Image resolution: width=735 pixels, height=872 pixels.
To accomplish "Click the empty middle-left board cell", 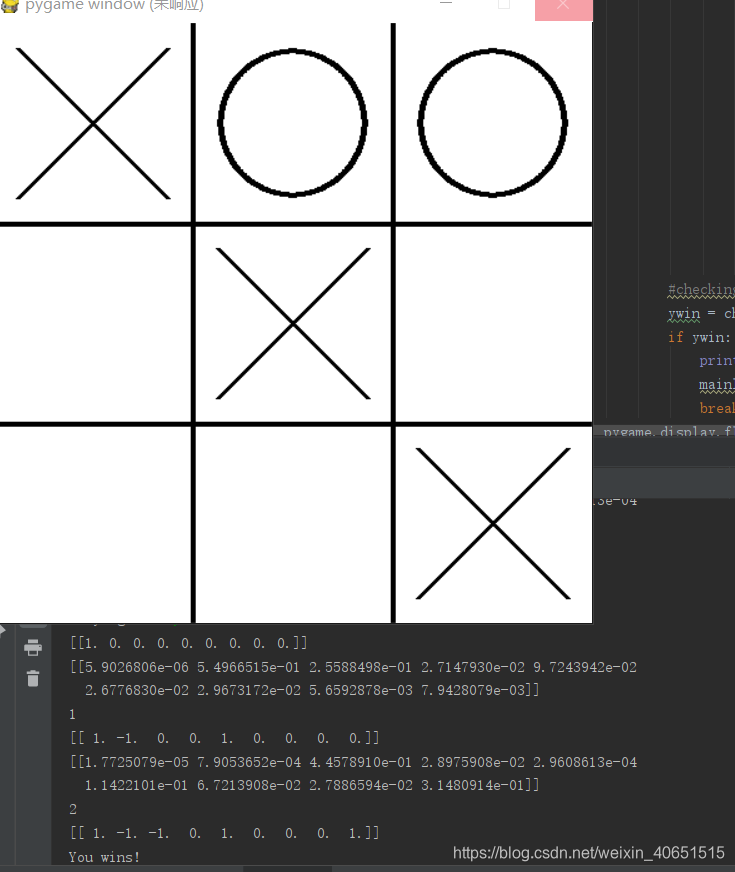I will tap(95, 324).
